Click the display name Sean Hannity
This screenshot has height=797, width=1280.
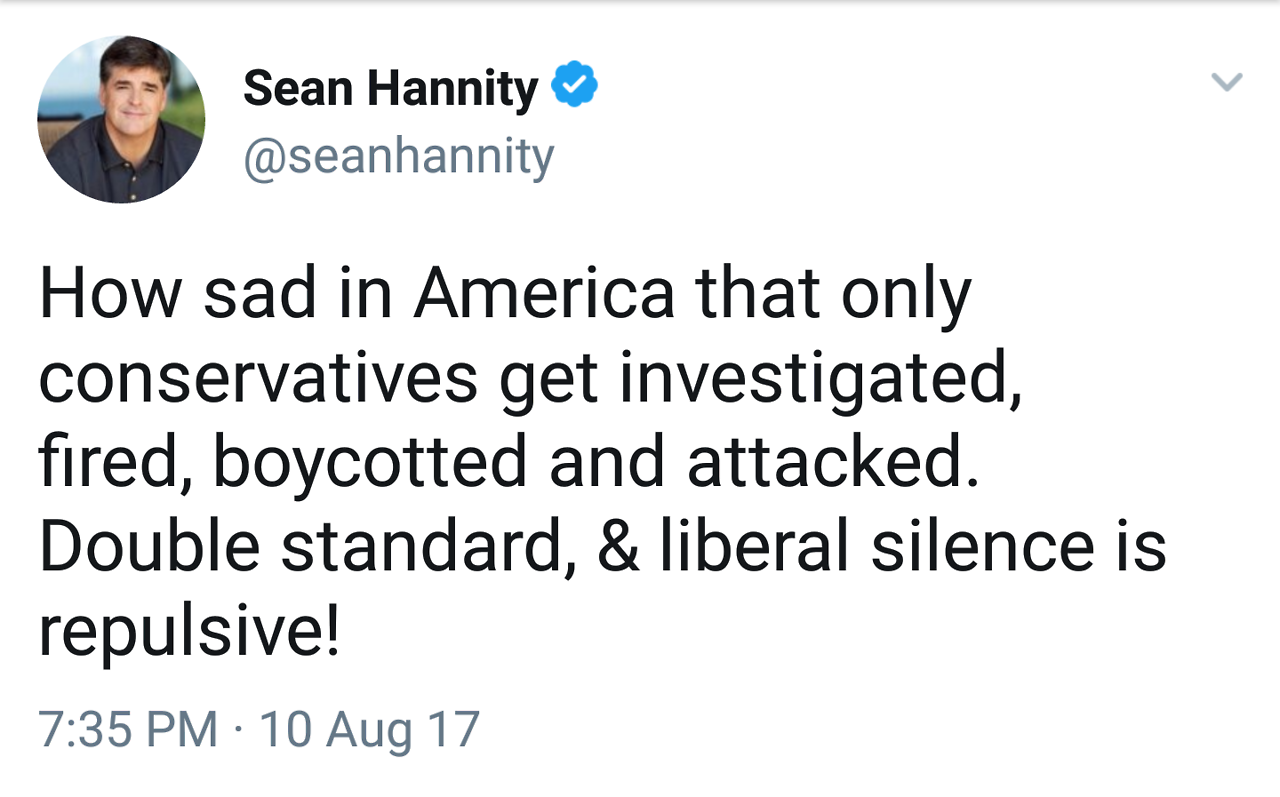390,88
